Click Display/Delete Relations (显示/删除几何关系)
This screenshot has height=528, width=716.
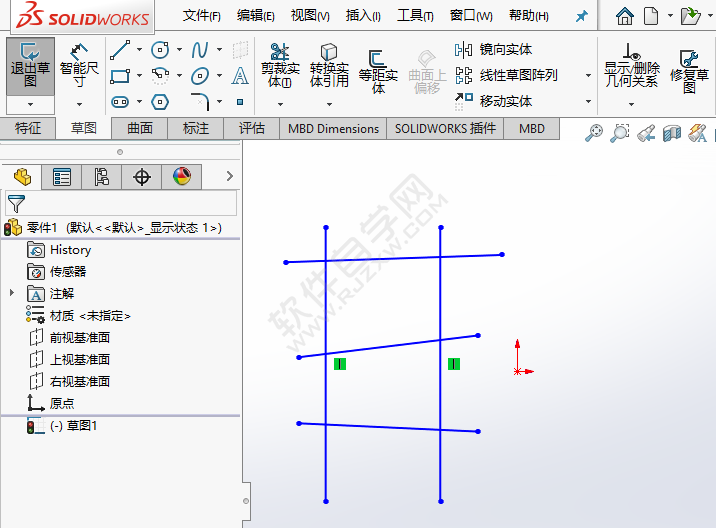[632, 65]
